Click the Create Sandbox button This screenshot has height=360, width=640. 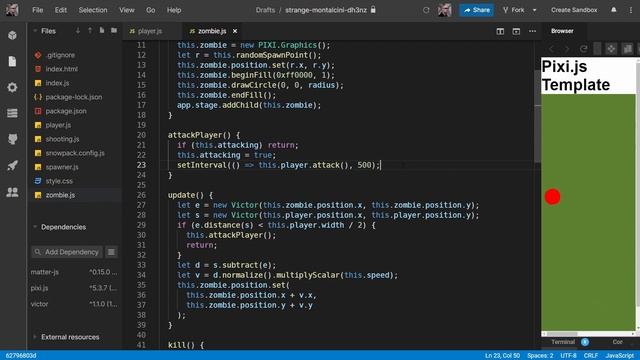pos(574,10)
